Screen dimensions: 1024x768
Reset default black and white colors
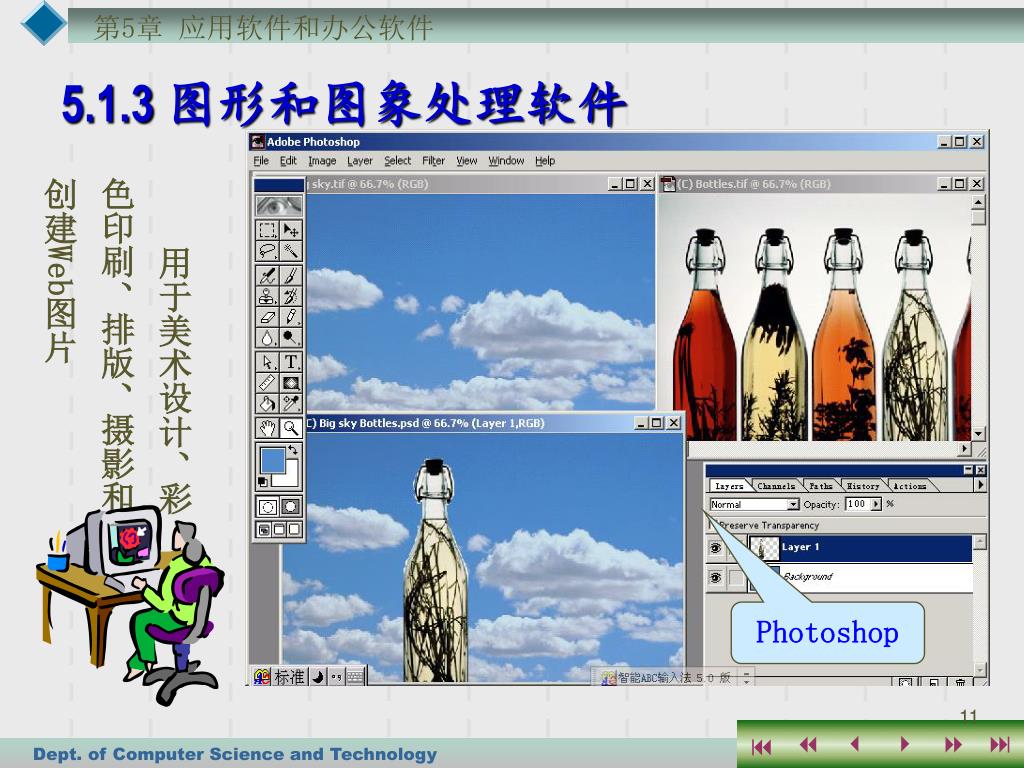pyautogui.click(x=263, y=482)
